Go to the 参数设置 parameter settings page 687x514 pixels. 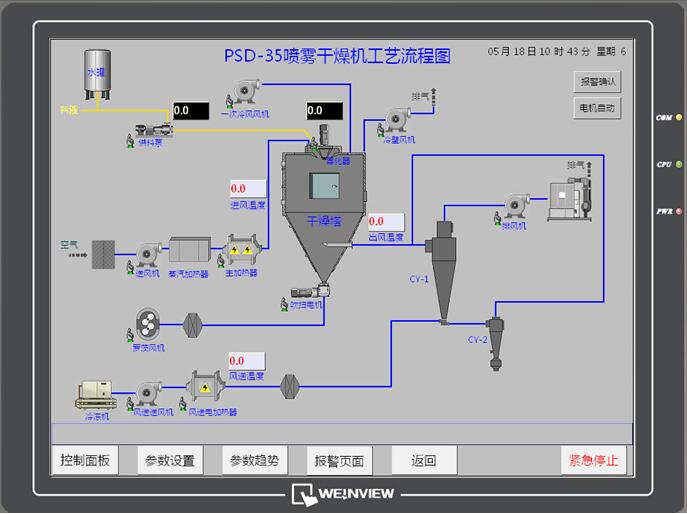pos(170,461)
